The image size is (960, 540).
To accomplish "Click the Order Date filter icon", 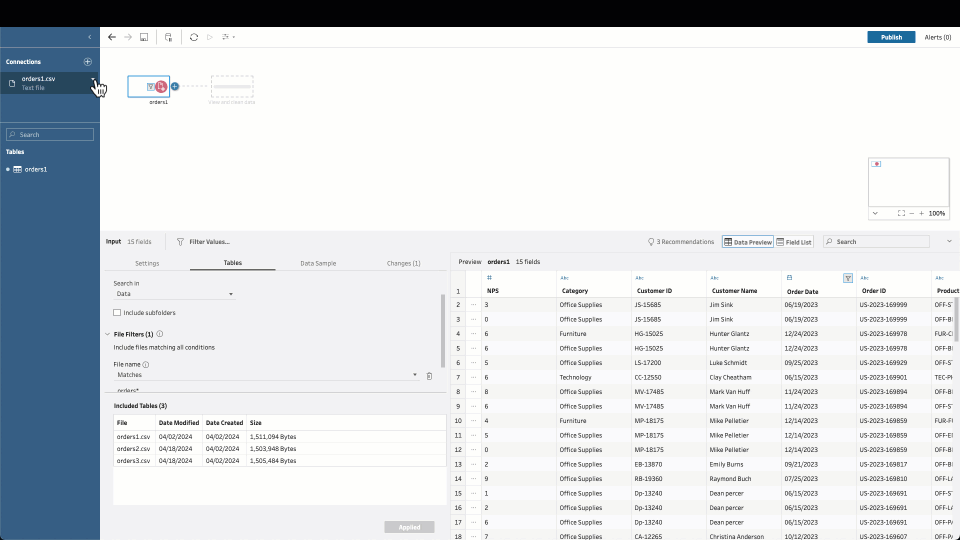I will (x=848, y=279).
